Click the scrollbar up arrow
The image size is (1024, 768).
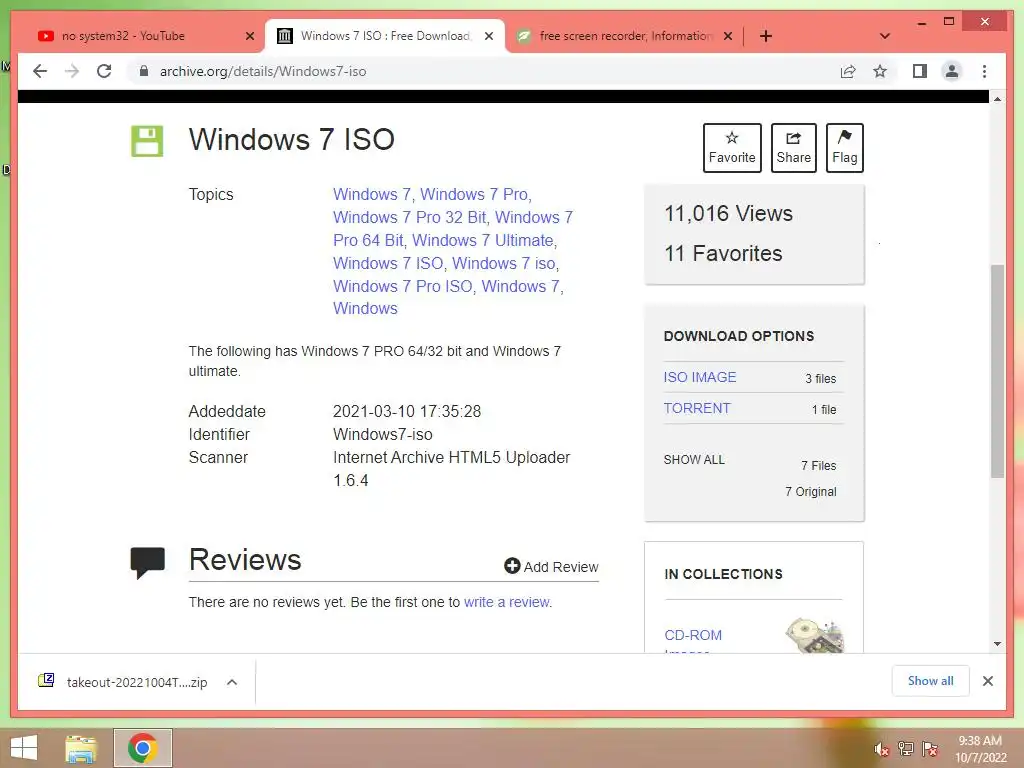997,99
